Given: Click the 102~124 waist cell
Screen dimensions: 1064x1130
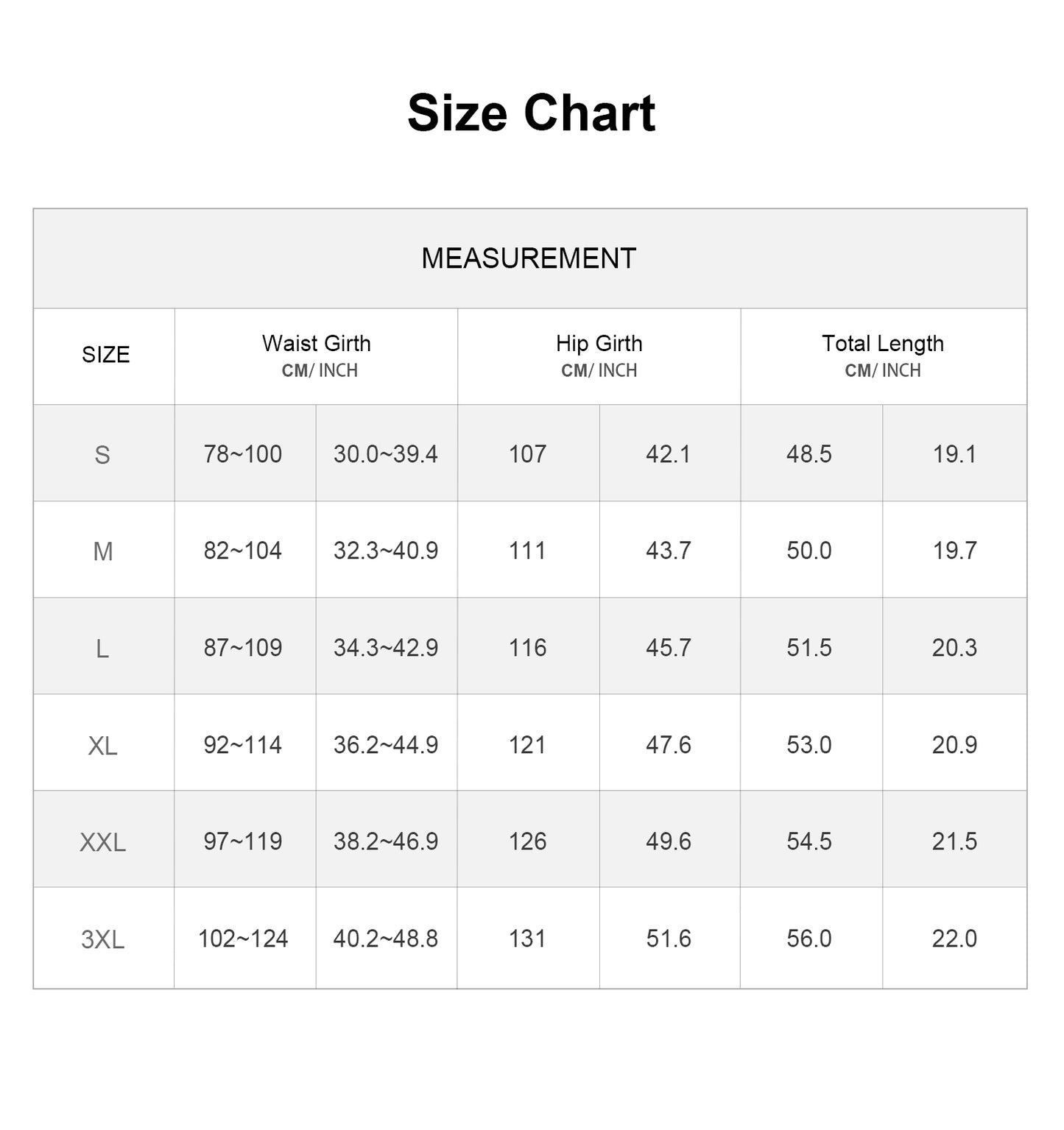Looking at the screenshot, I should point(243,939).
